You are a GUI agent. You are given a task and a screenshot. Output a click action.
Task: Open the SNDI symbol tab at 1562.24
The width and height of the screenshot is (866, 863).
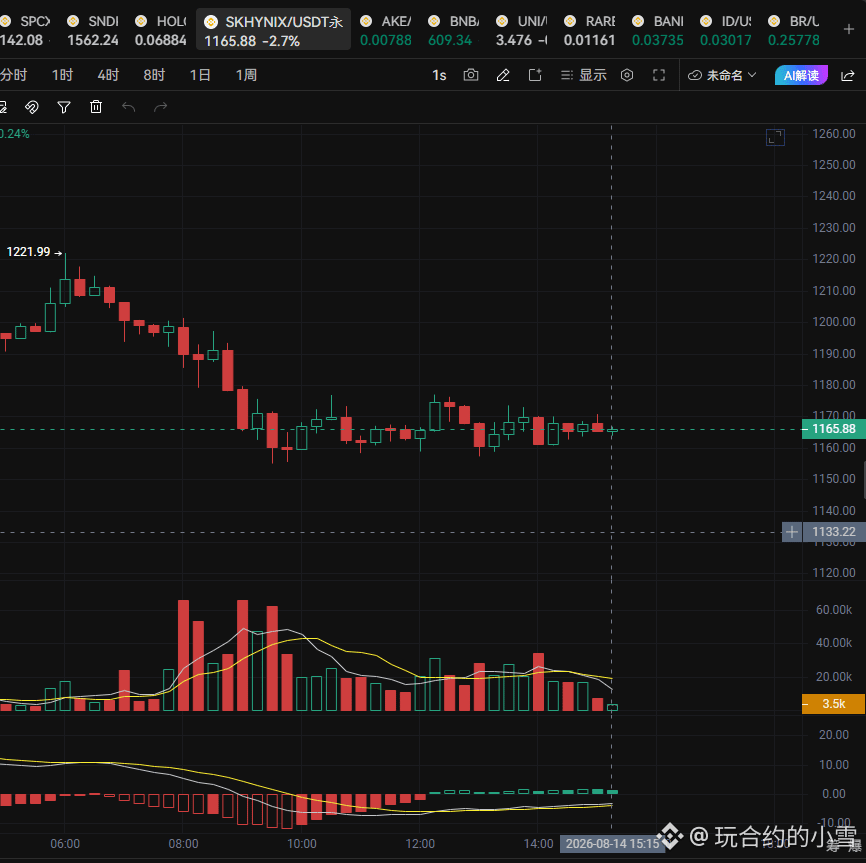[x=93, y=30]
